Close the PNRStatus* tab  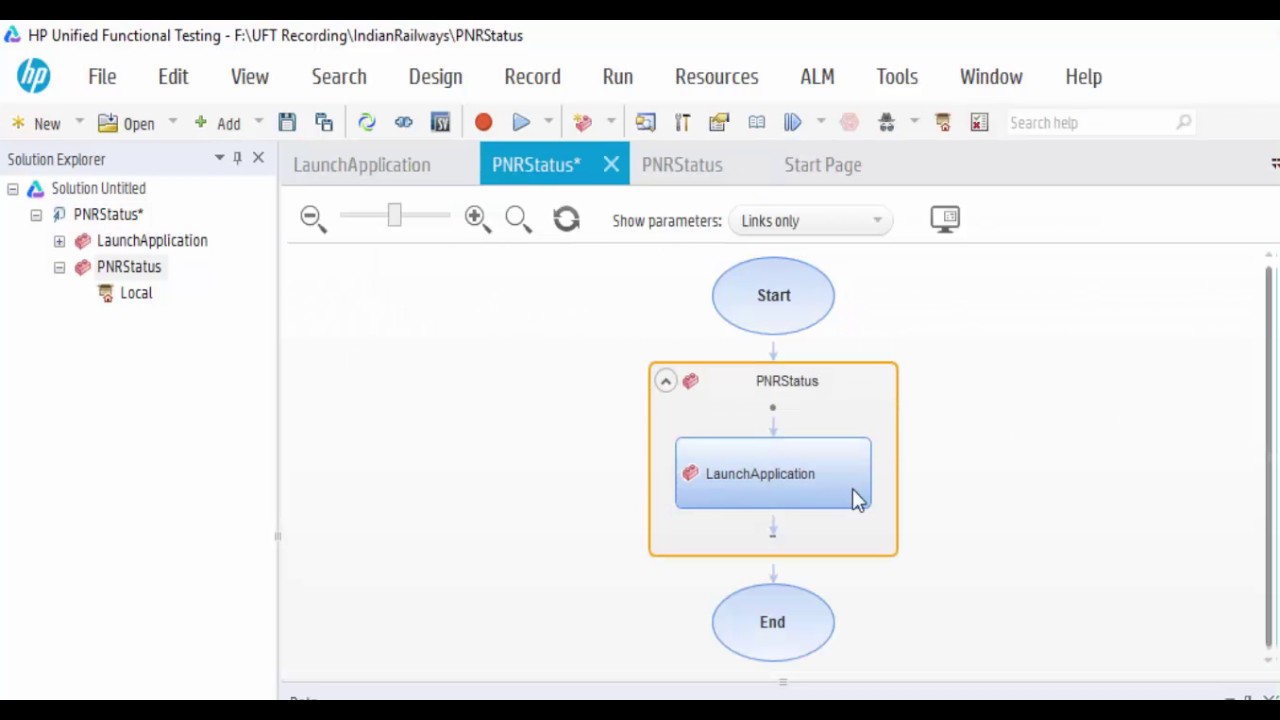pos(611,165)
